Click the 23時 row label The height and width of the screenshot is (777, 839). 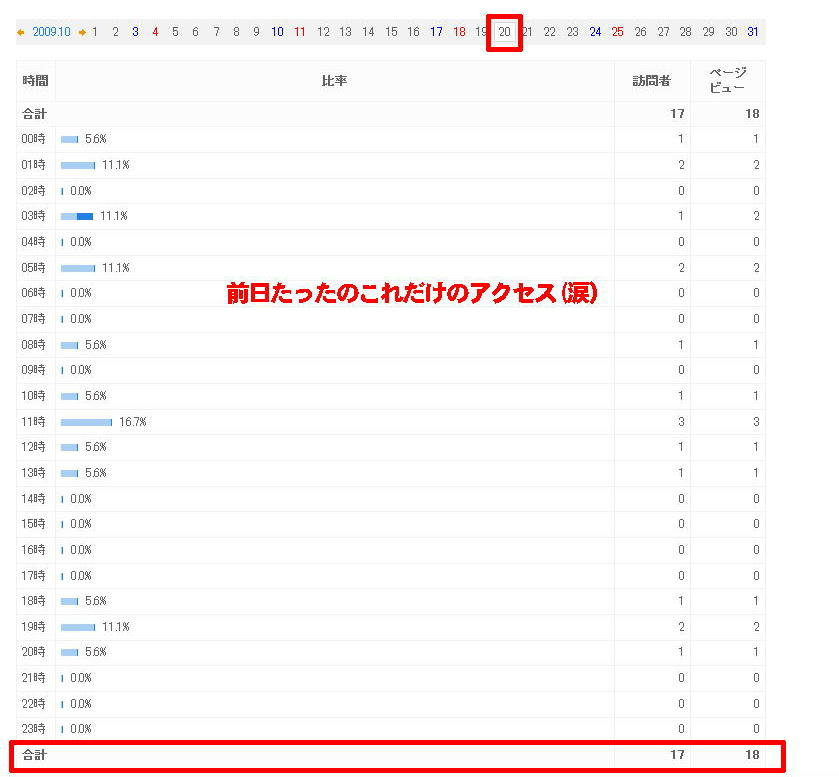point(34,729)
